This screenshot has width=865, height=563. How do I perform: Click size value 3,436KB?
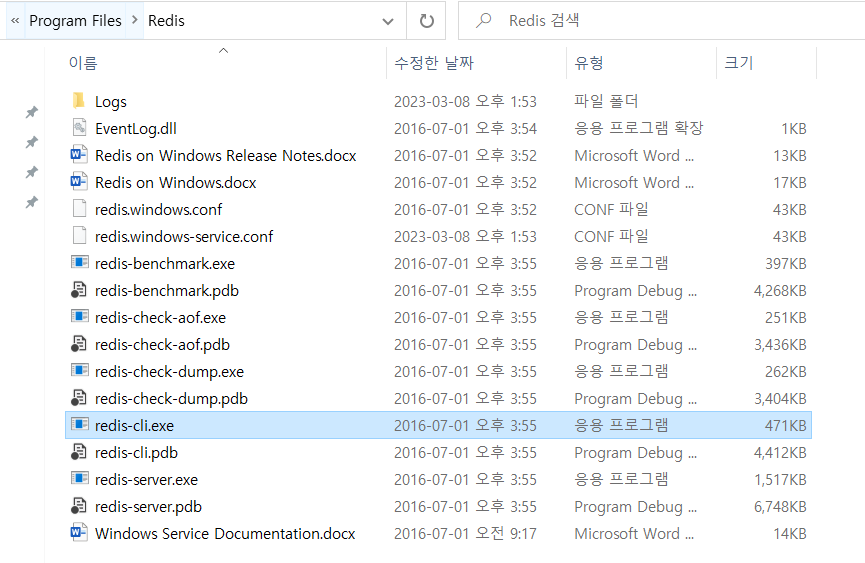point(780,345)
